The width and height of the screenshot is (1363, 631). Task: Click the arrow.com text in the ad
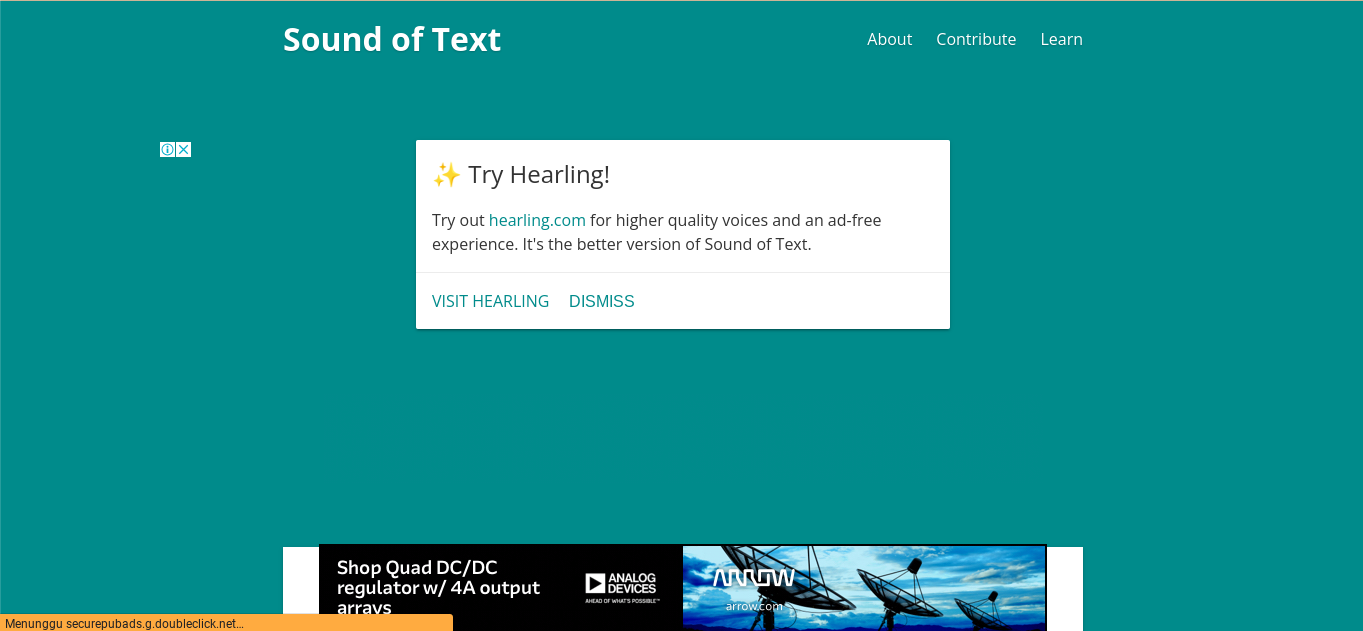click(755, 606)
